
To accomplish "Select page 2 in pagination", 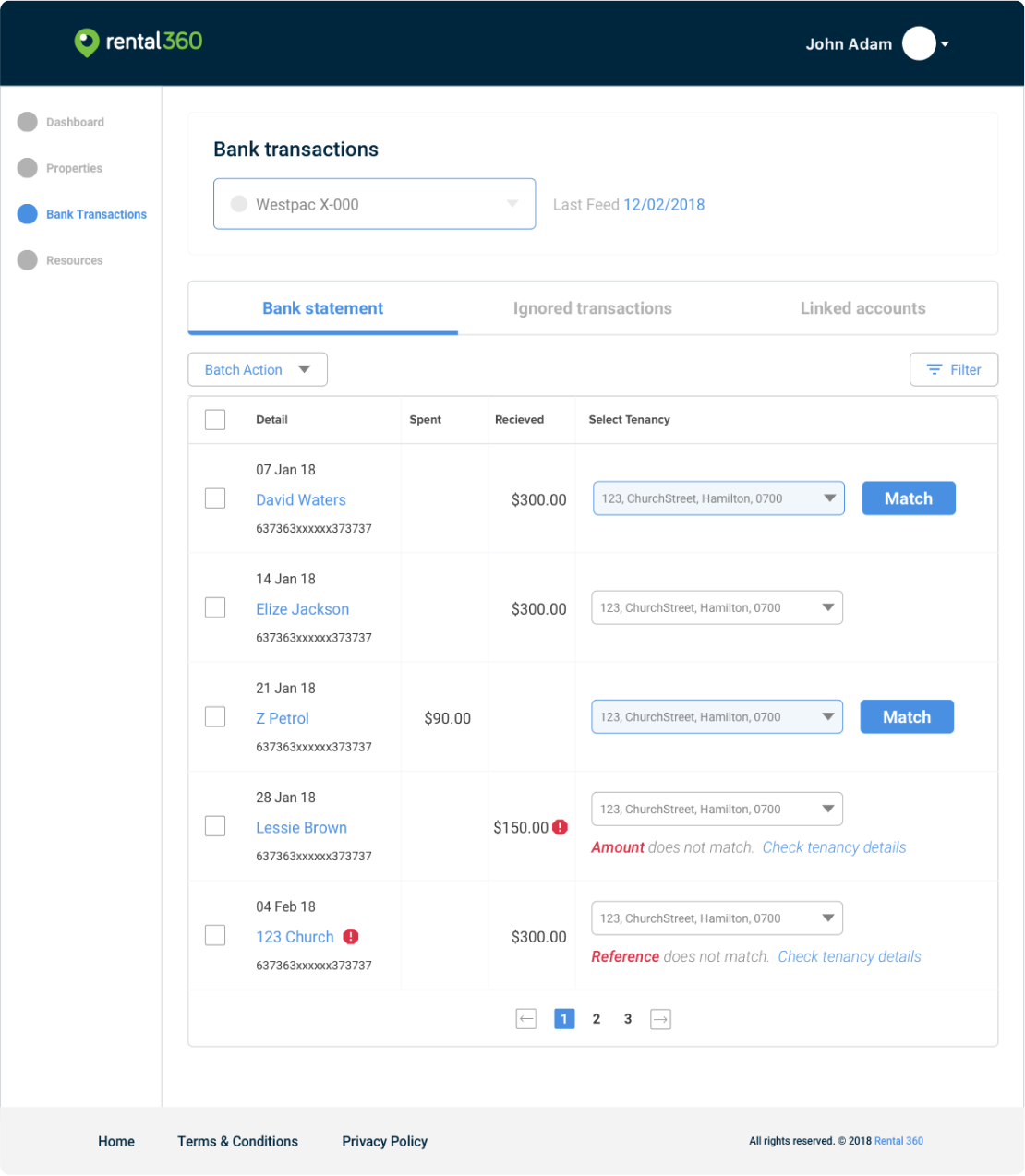I will point(597,1019).
